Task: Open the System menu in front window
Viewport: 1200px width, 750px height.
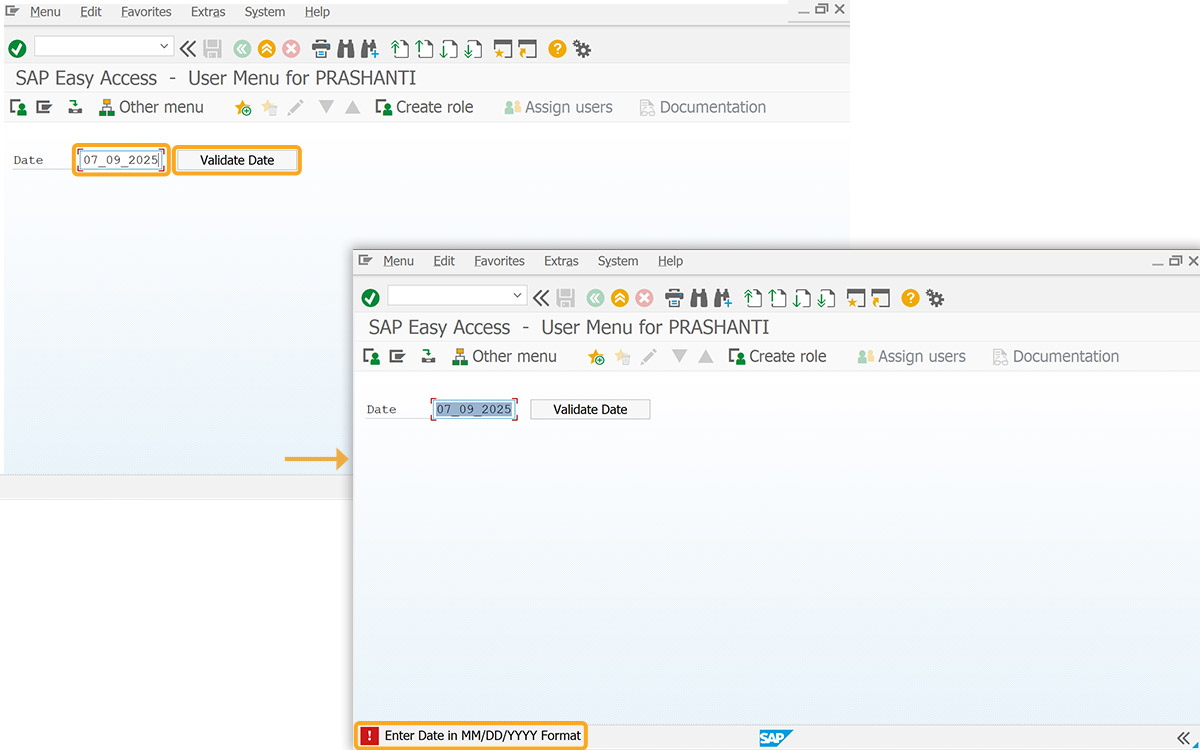Action: pos(618,261)
